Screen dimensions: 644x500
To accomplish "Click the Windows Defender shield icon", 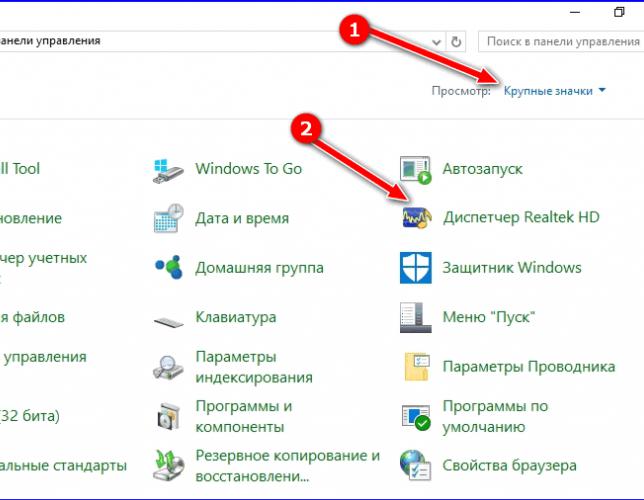I will click(416, 268).
